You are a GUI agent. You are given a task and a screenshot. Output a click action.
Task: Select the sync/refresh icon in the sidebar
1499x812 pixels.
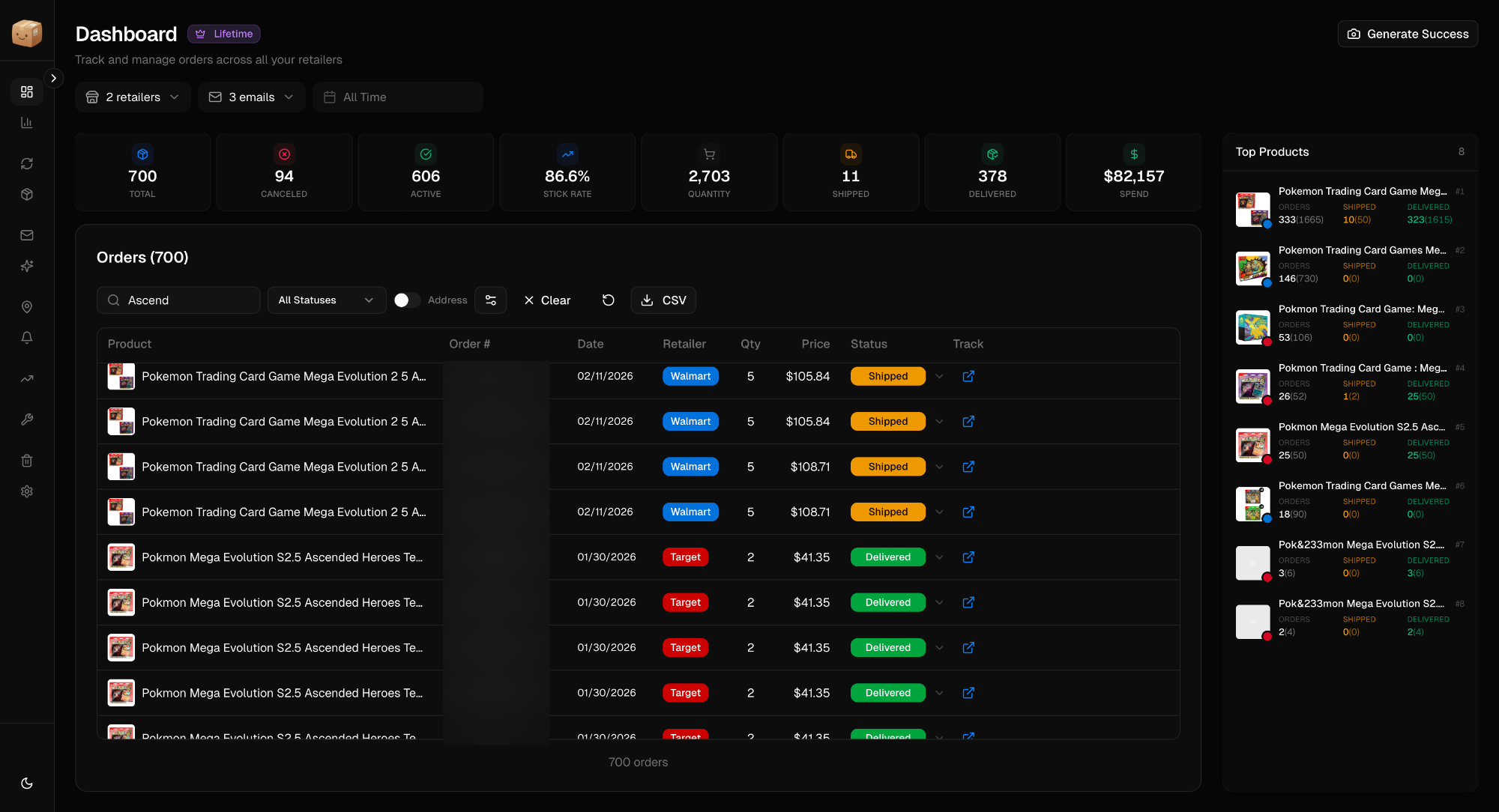[x=27, y=163]
